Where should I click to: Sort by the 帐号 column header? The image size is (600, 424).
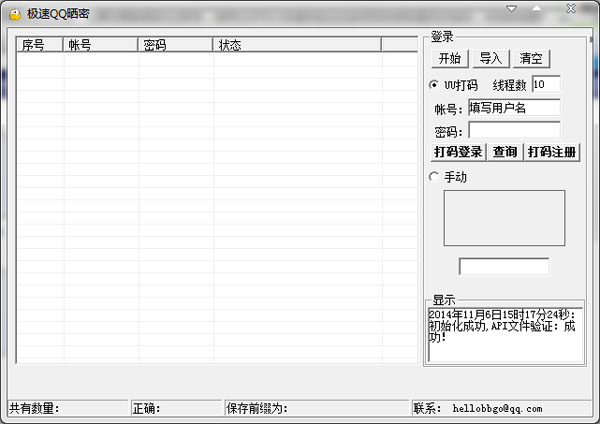(x=100, y=45)
